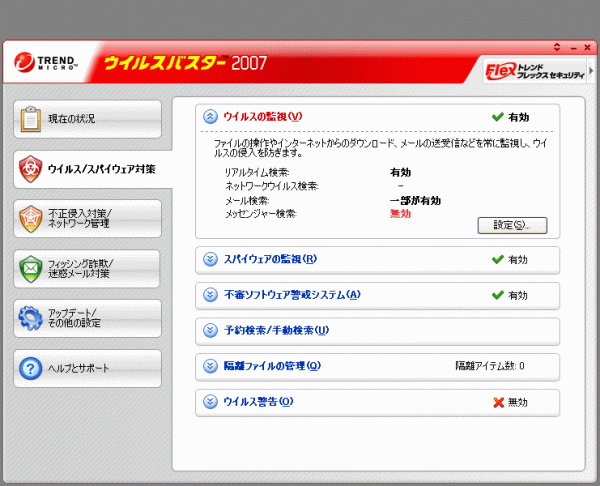Image resolution: width=600 pixels, height=486 pixels.
Task: Open the ヘルプとサポート tab
Action: (88, 369)
